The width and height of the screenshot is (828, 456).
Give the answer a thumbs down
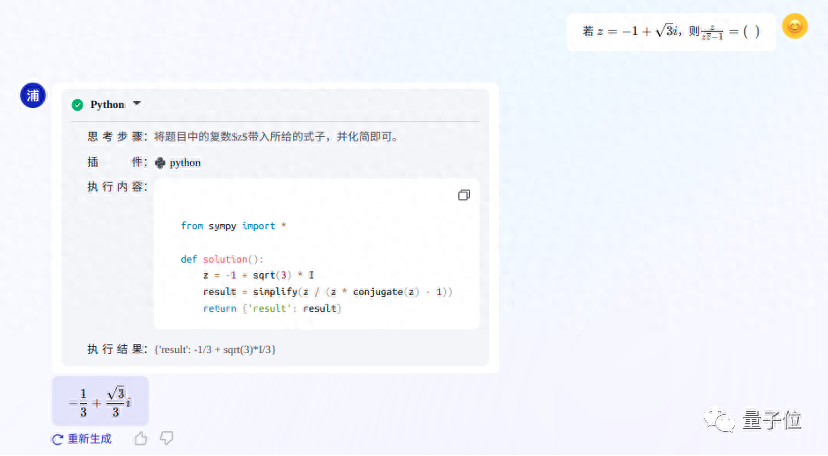coord(167,438)
